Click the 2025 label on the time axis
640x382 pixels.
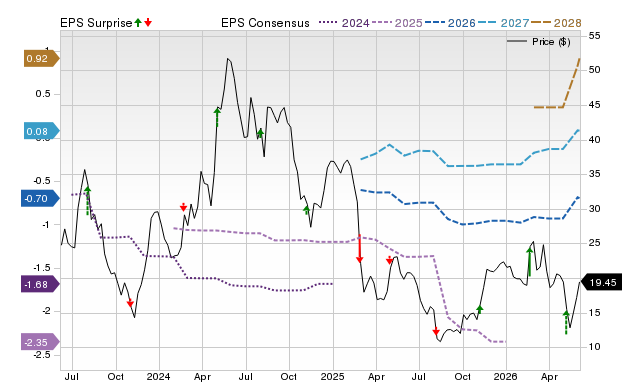[x=333, y=376]
